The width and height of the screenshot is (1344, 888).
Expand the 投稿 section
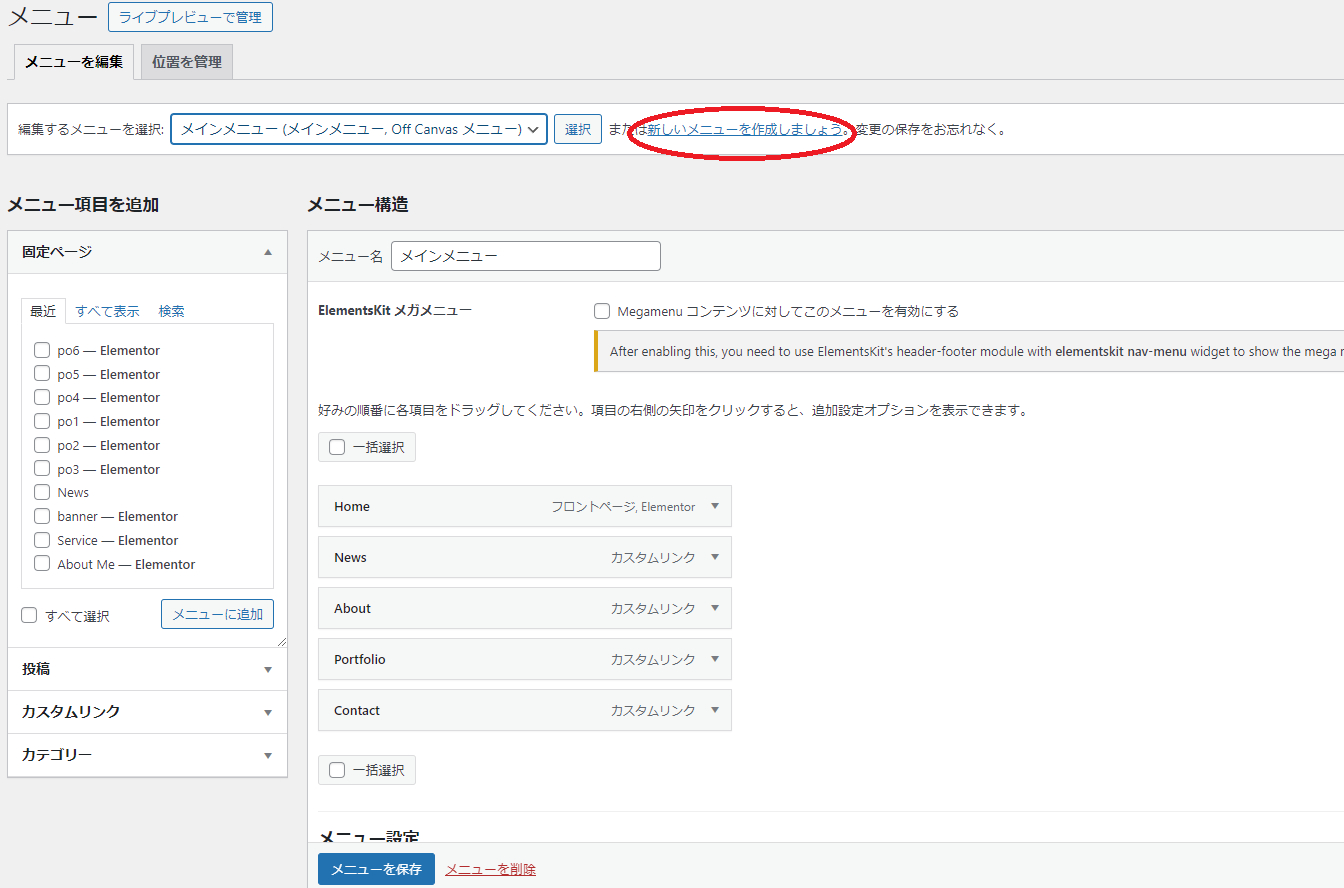pos(267,670)
